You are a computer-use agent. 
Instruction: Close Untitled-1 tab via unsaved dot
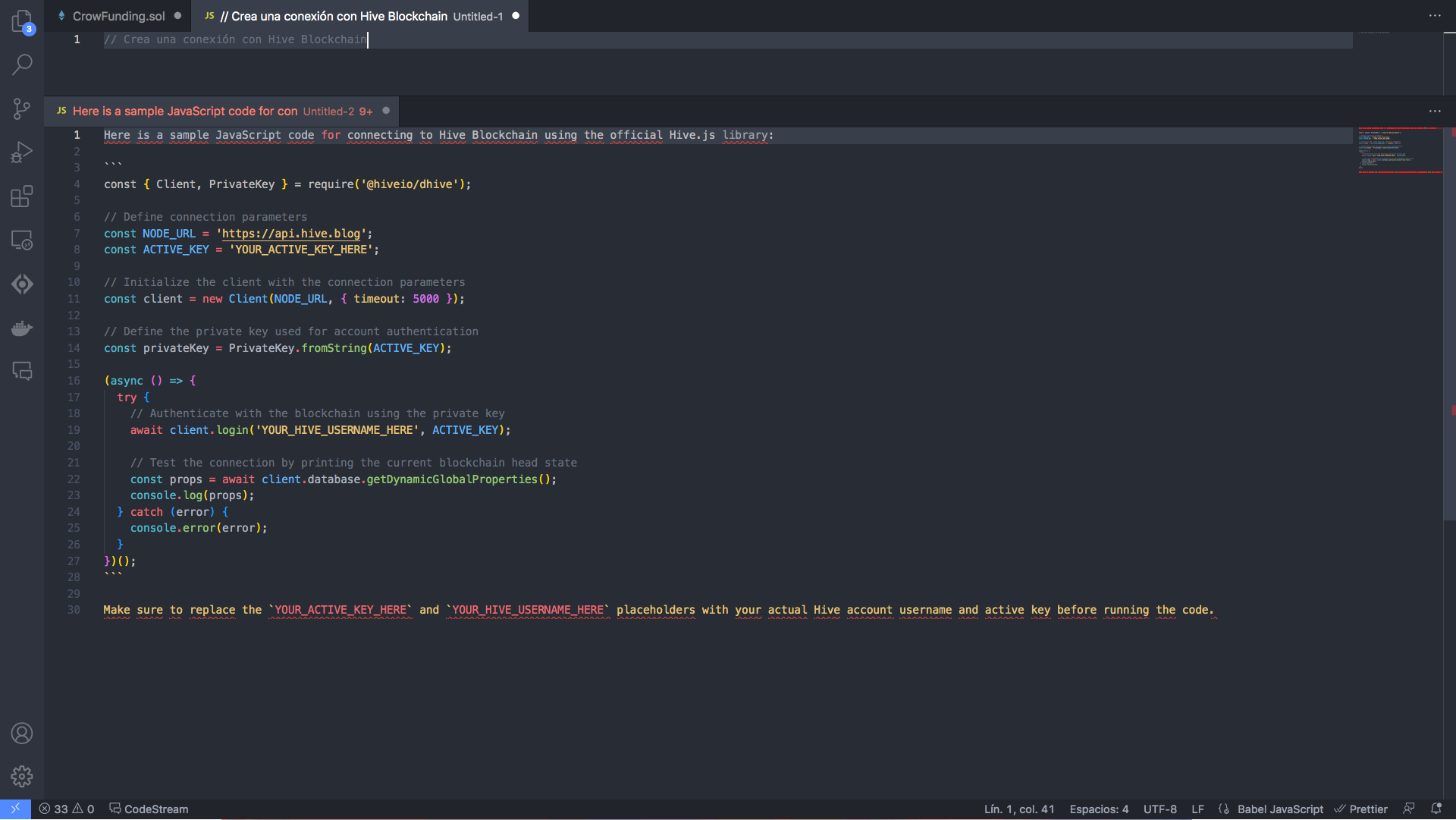[516, 15]
